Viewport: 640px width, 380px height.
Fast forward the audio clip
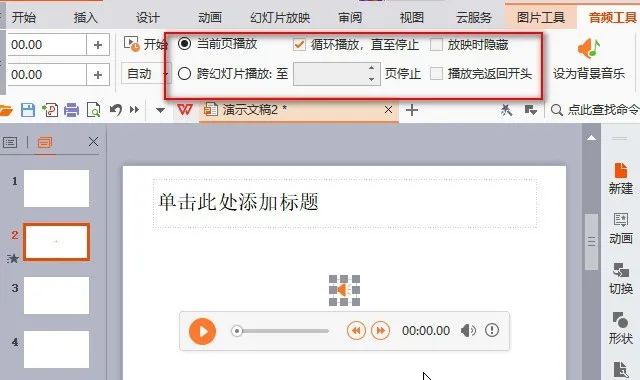pos(380,331)
